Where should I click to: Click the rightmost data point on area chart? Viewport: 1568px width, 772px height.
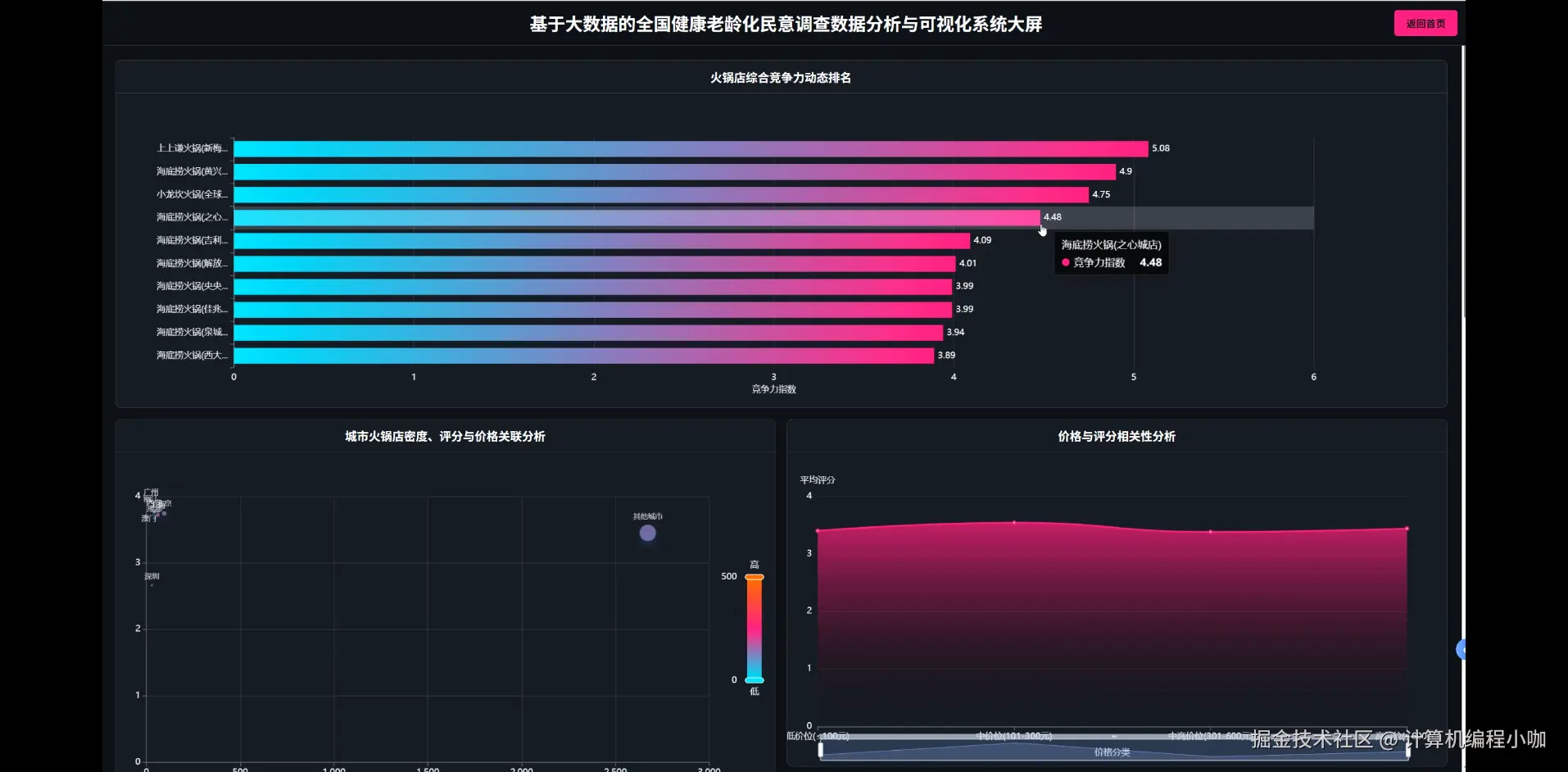1407,529
